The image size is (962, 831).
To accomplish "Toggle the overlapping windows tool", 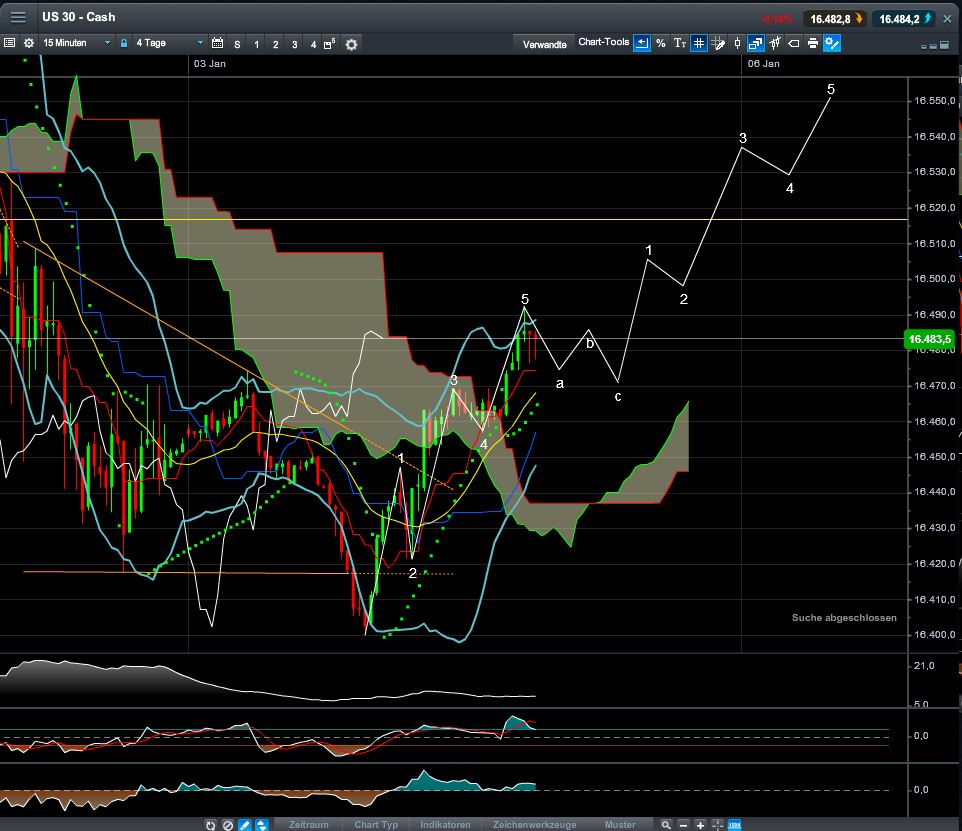I will pyautogui.click(x=756, y=43).
